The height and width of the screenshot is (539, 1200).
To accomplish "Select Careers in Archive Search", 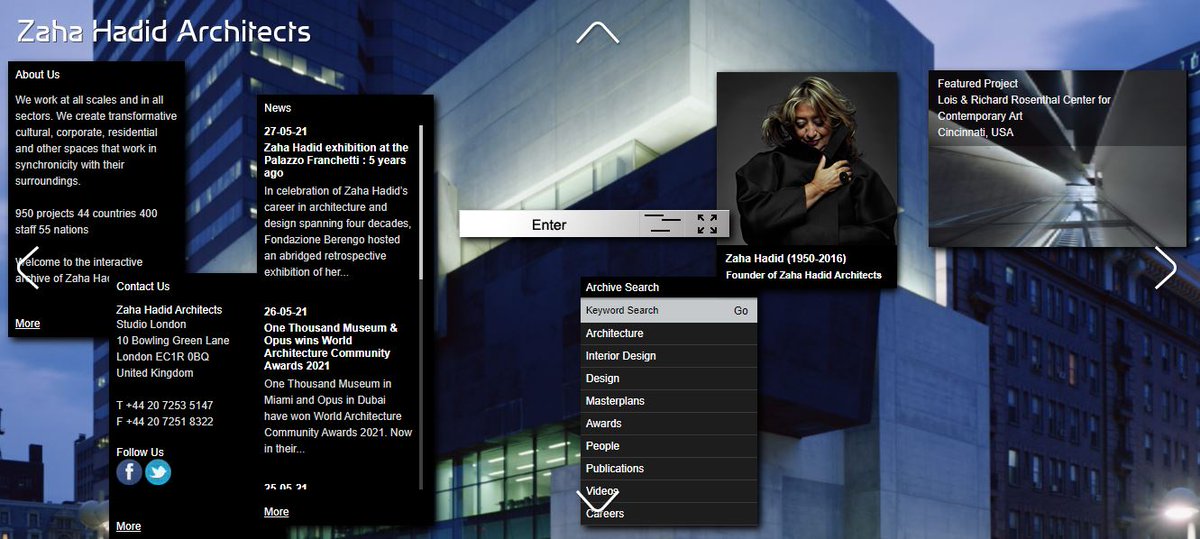I will coord(669,513).
